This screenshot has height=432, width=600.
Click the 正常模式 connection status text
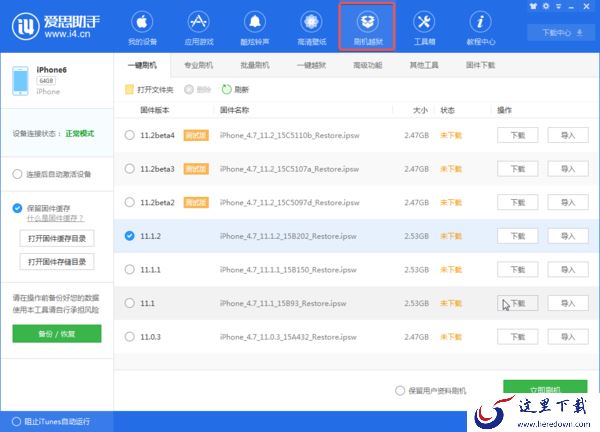pyautogui.click(x=80, y=134)
